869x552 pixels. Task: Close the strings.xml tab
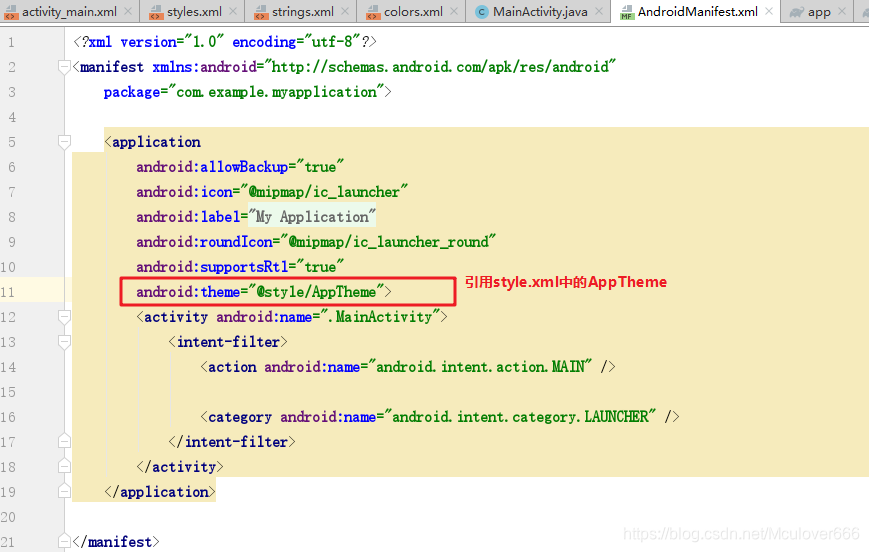345,11
